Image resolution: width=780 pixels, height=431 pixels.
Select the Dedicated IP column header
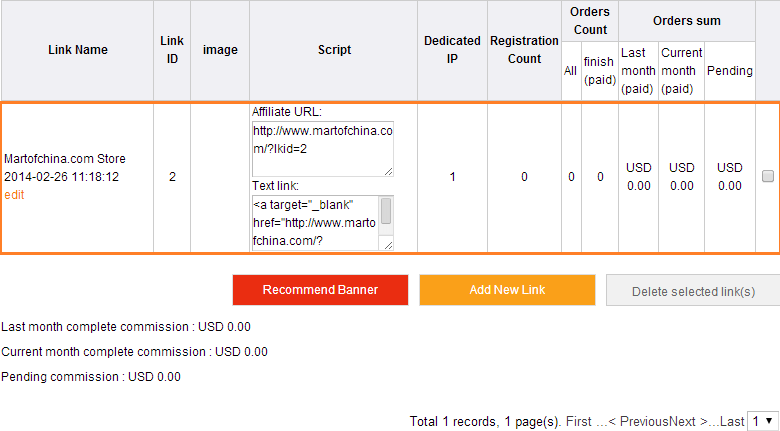point(452,50)
